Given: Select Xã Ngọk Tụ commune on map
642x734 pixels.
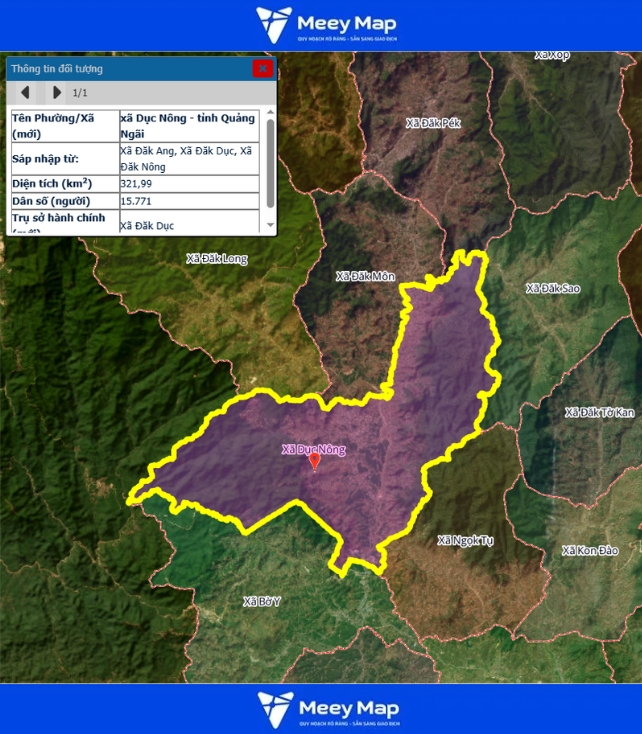Looking at the screenshot, I should 466,540.
